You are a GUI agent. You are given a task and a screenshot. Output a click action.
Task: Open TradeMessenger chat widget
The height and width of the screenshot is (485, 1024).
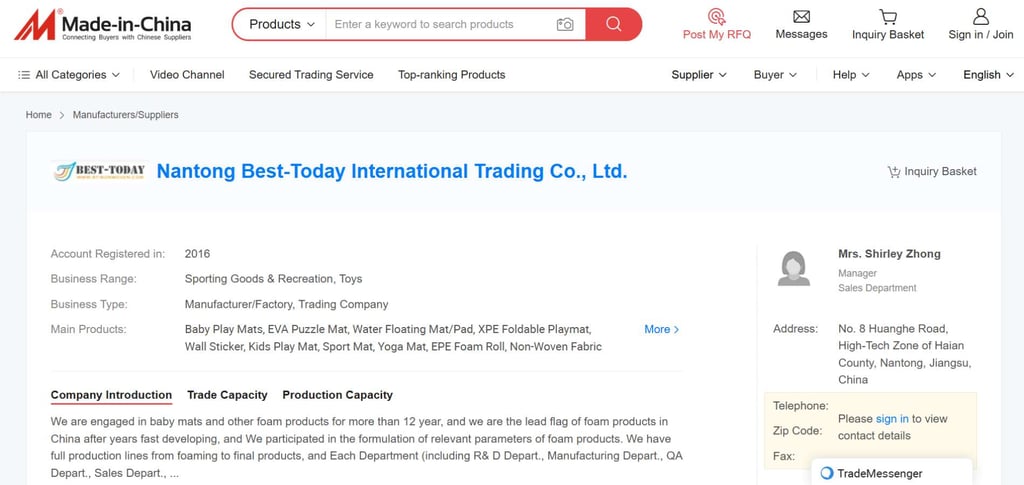click(891, 473)
